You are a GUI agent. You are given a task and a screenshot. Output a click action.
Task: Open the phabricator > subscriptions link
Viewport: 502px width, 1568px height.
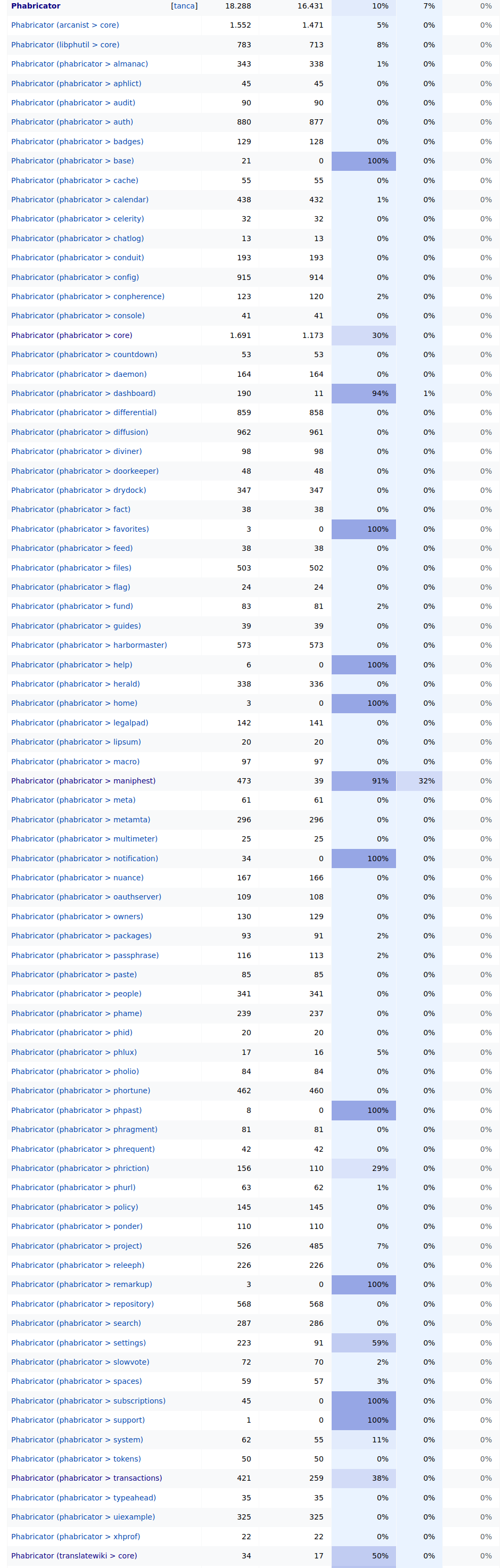[88, 1401]
